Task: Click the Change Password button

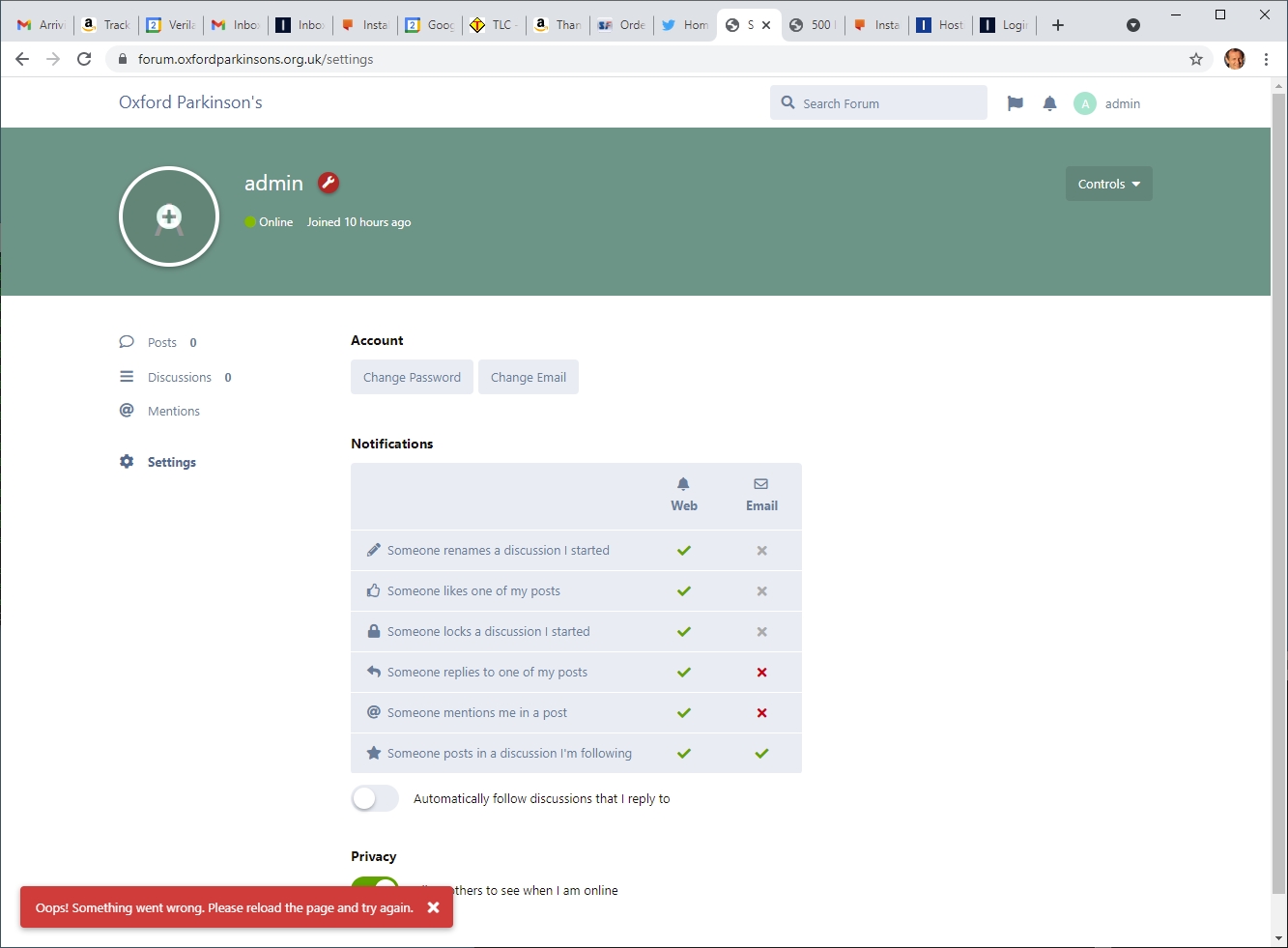Action: coord(412,378)
